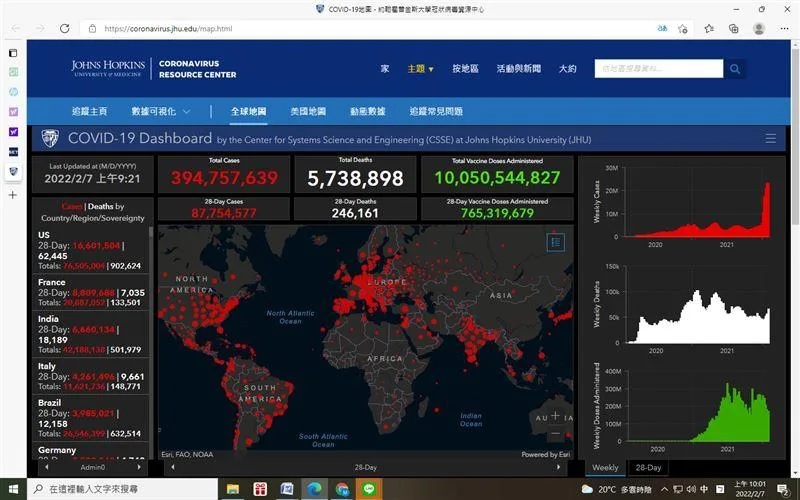Select US in the country list
Screen dimensions: 800x500
click(91, 251)
